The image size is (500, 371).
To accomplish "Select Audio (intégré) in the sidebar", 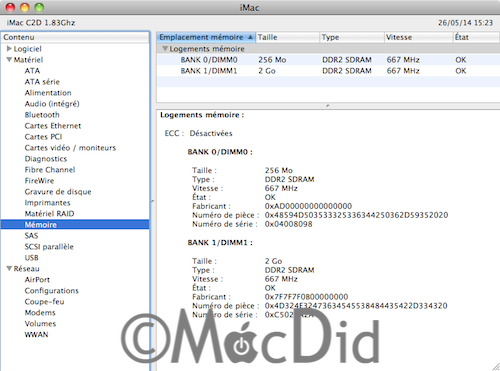I will click(52, 104).
